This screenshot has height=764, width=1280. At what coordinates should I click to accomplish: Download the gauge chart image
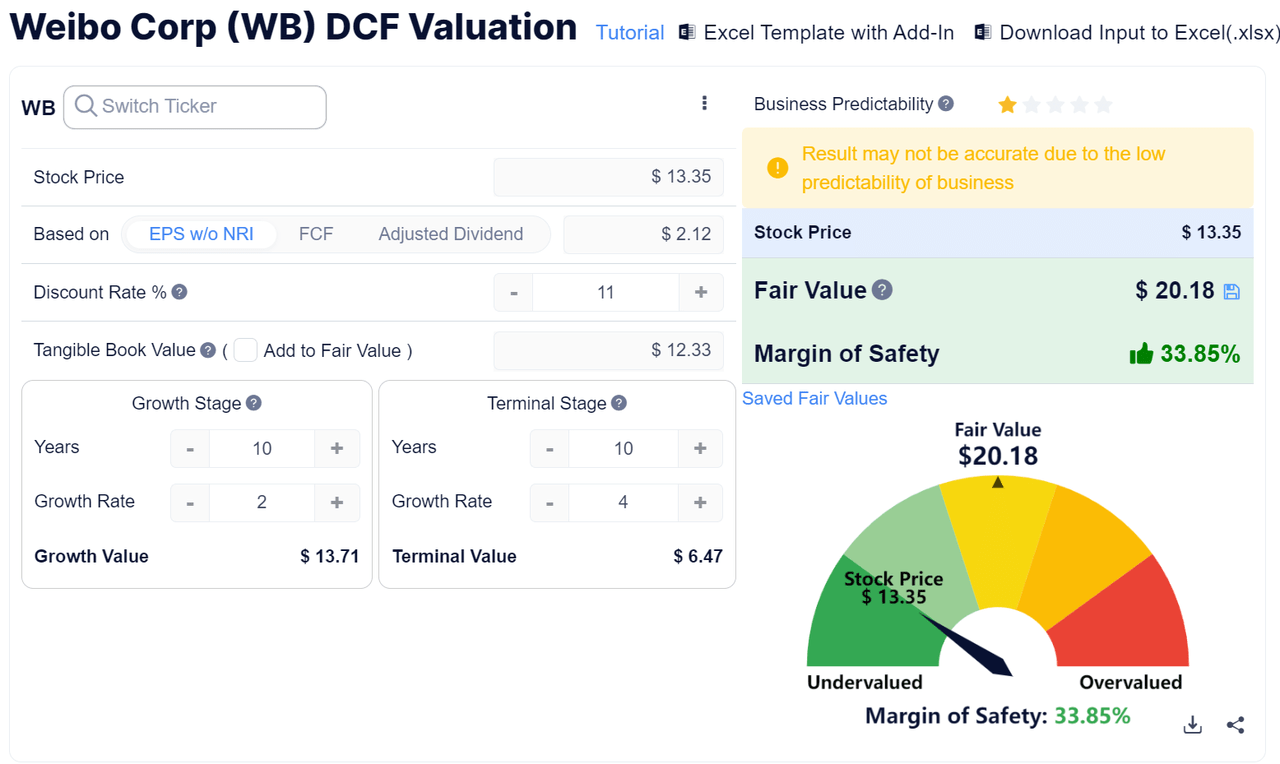click(x=1192, y=724)
